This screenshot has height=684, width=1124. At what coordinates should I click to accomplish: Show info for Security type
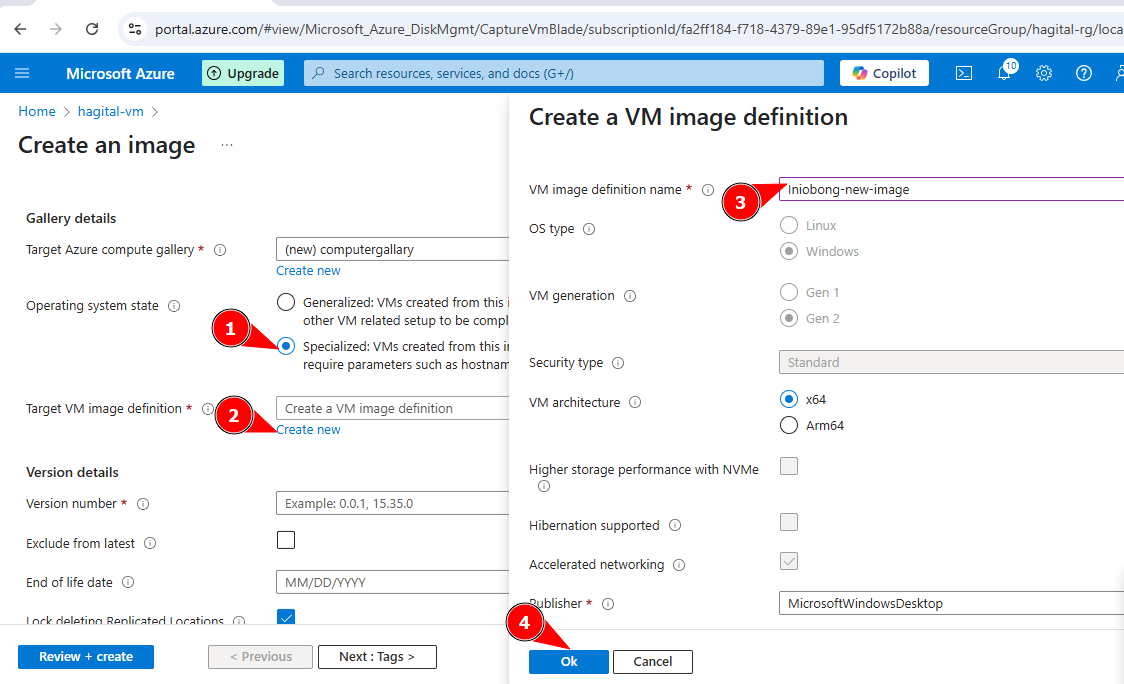point(618,363)
